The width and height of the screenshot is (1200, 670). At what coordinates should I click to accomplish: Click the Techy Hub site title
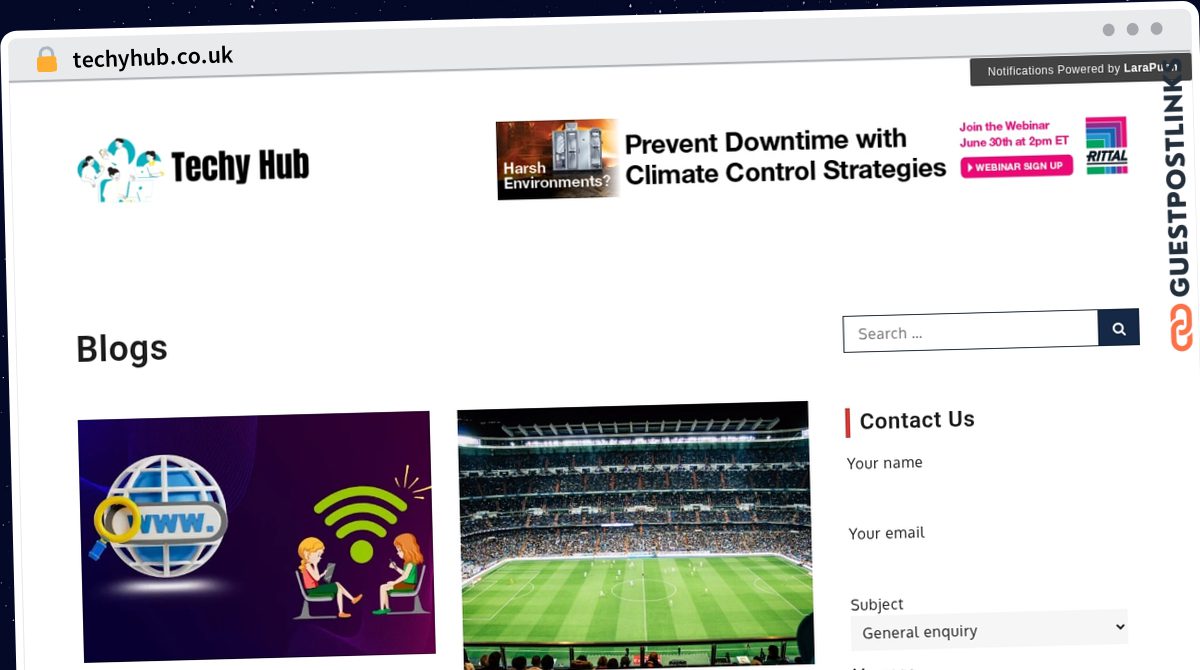[240, 166]
